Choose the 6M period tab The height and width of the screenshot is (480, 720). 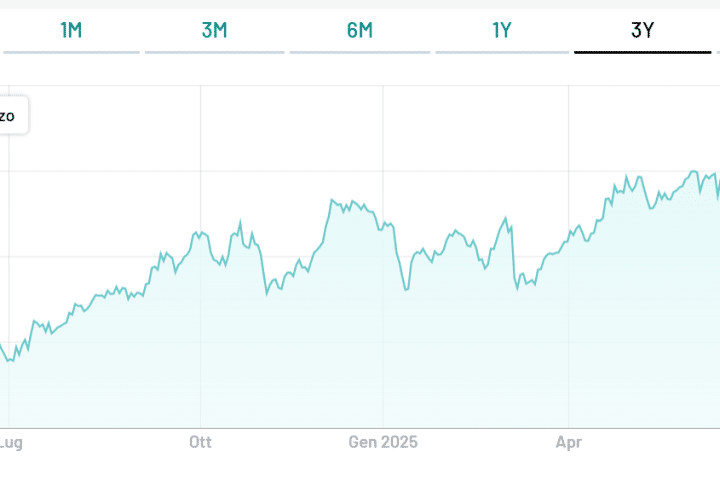[359, 30]
